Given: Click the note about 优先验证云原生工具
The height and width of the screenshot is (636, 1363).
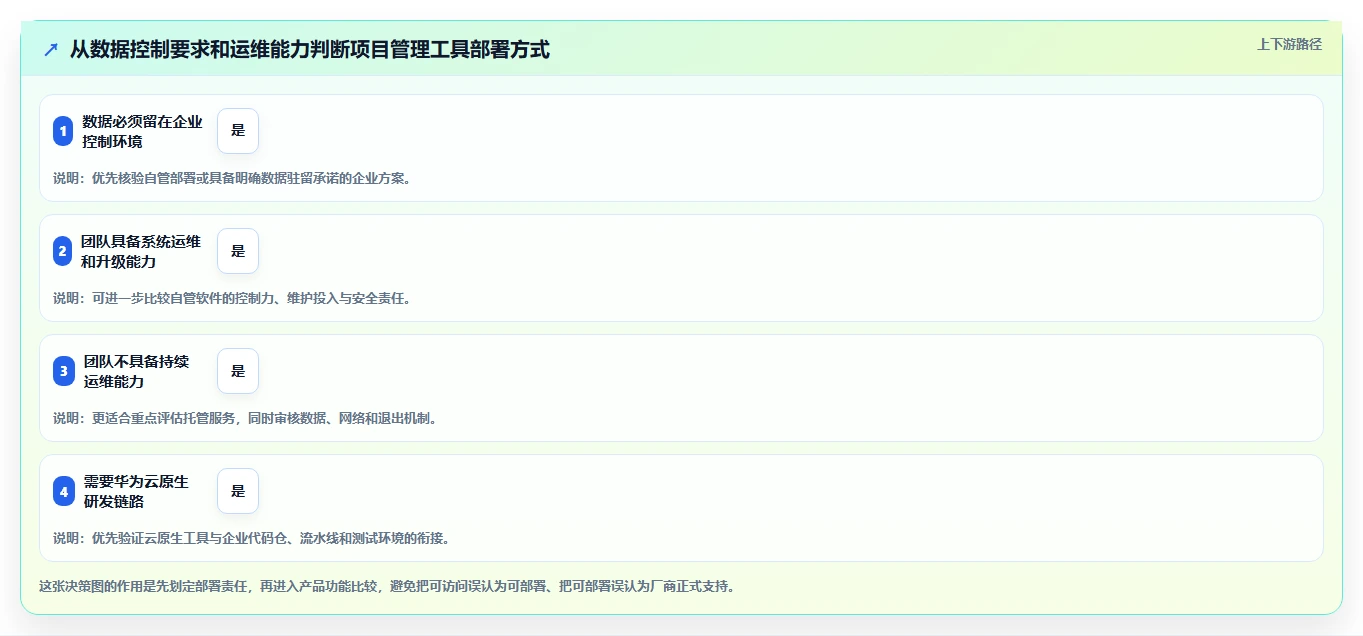Looking at the screenshot, I should [251, 538].
